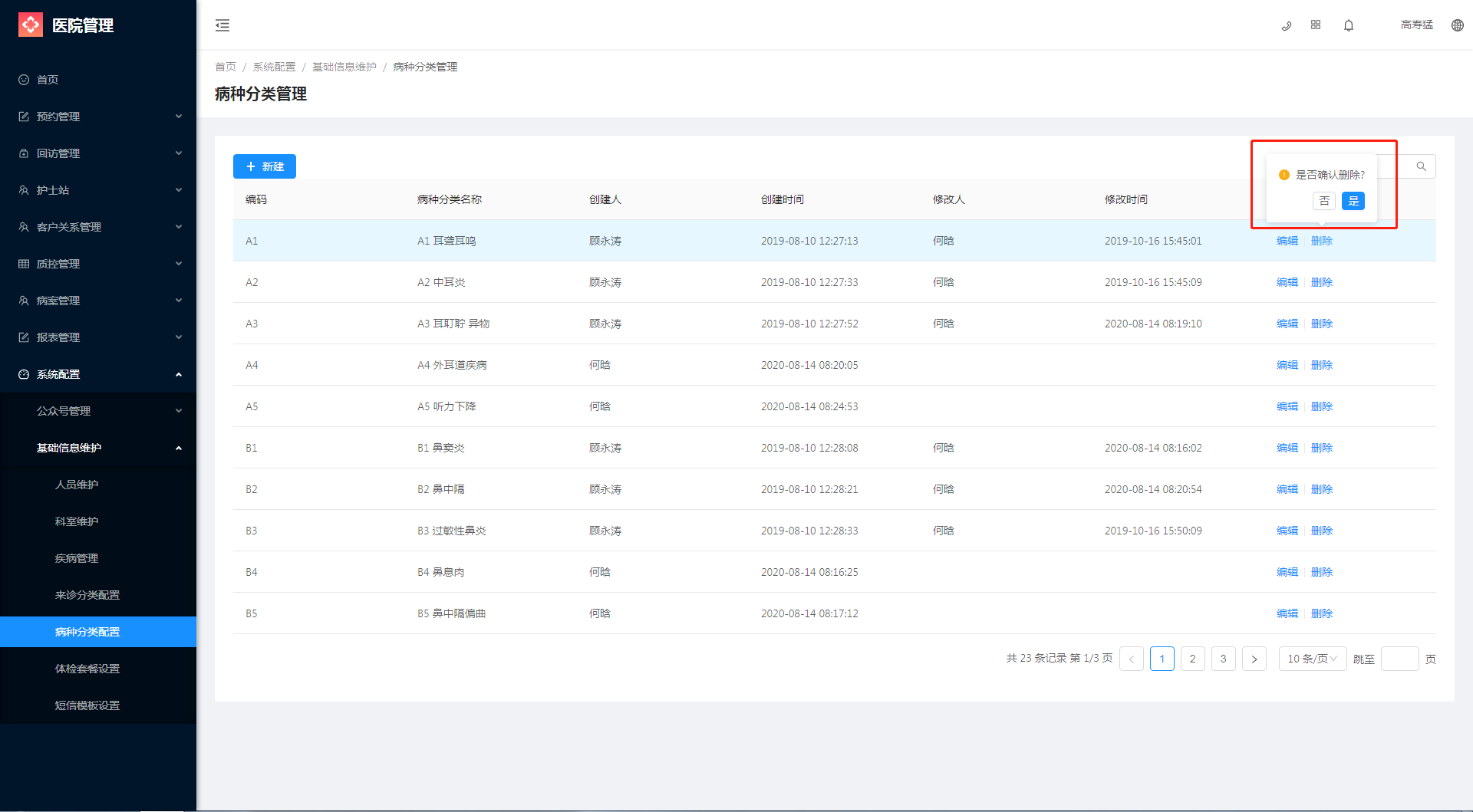Click 删除 for row B3
Screen dimensions: 1473x812
1322,531
